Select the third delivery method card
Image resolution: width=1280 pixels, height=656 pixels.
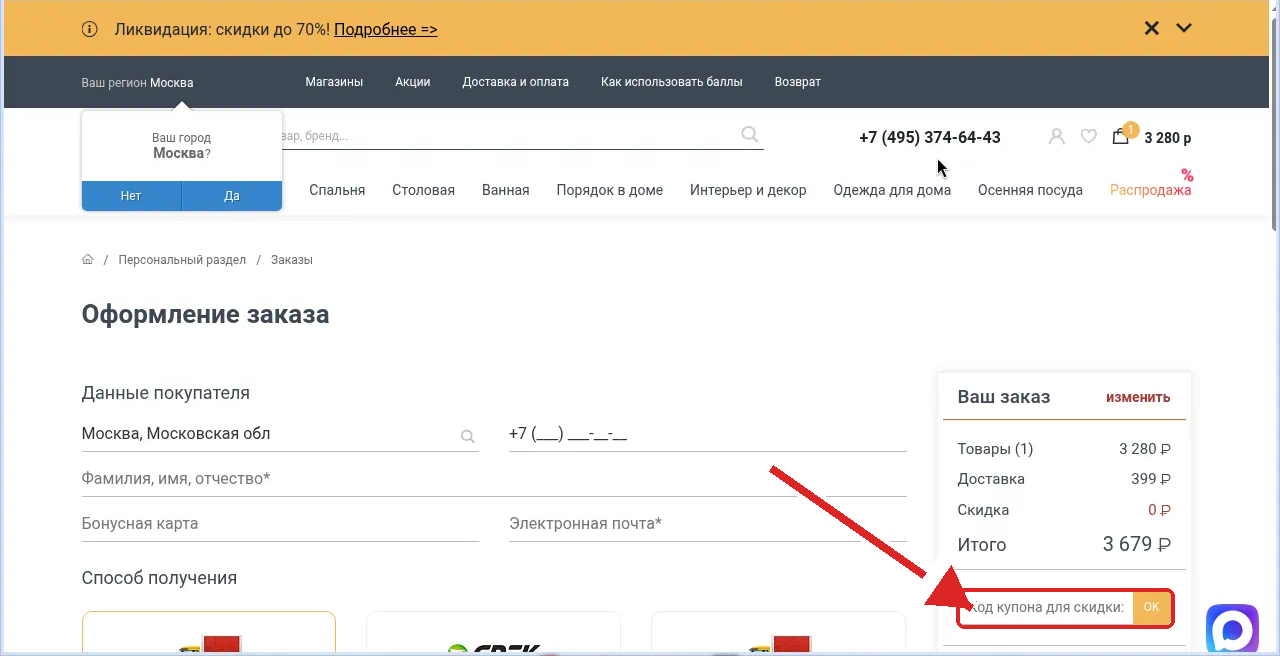click(x=778, y=633)
